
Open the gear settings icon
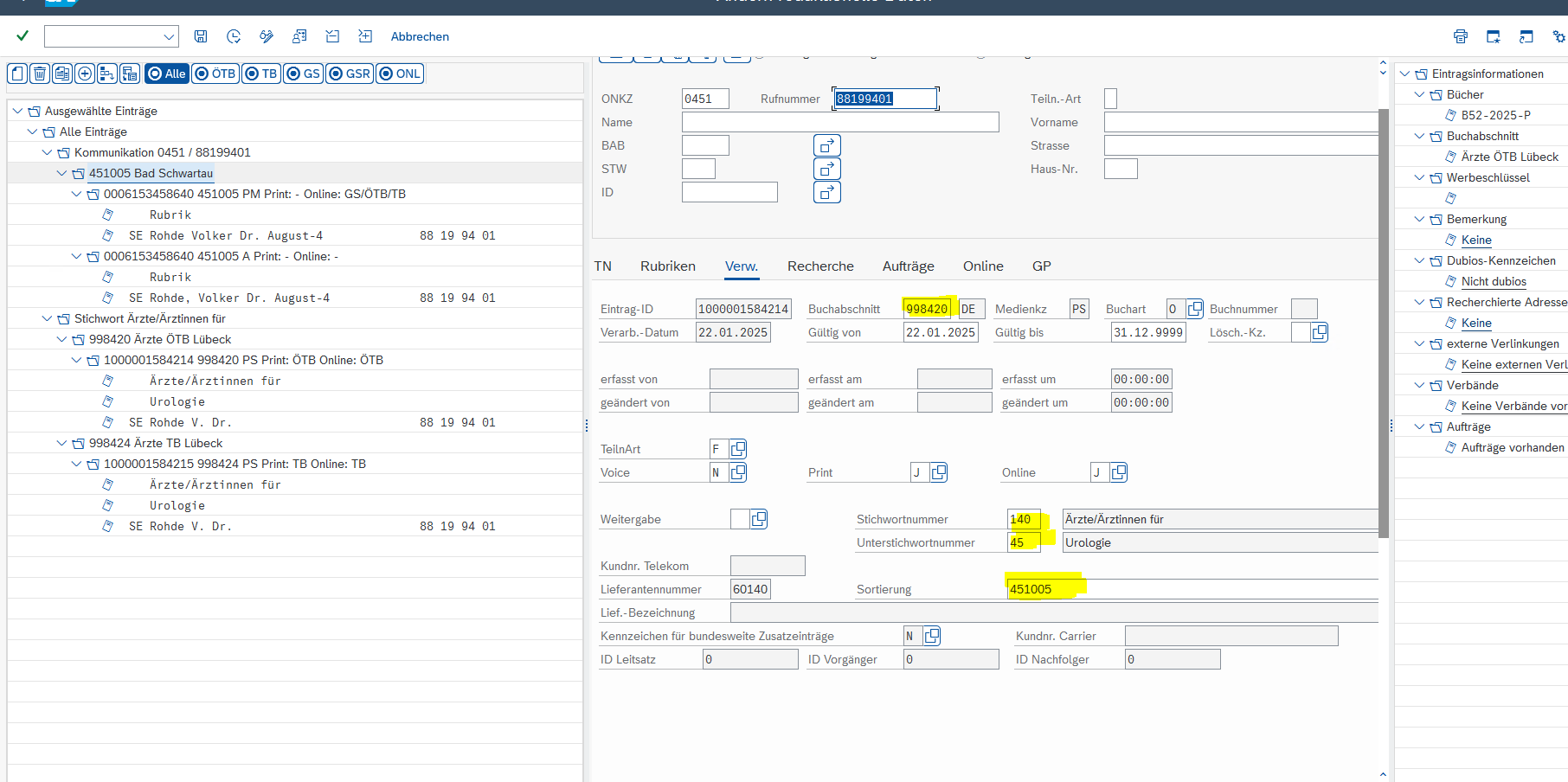(x=1558, y=36)
